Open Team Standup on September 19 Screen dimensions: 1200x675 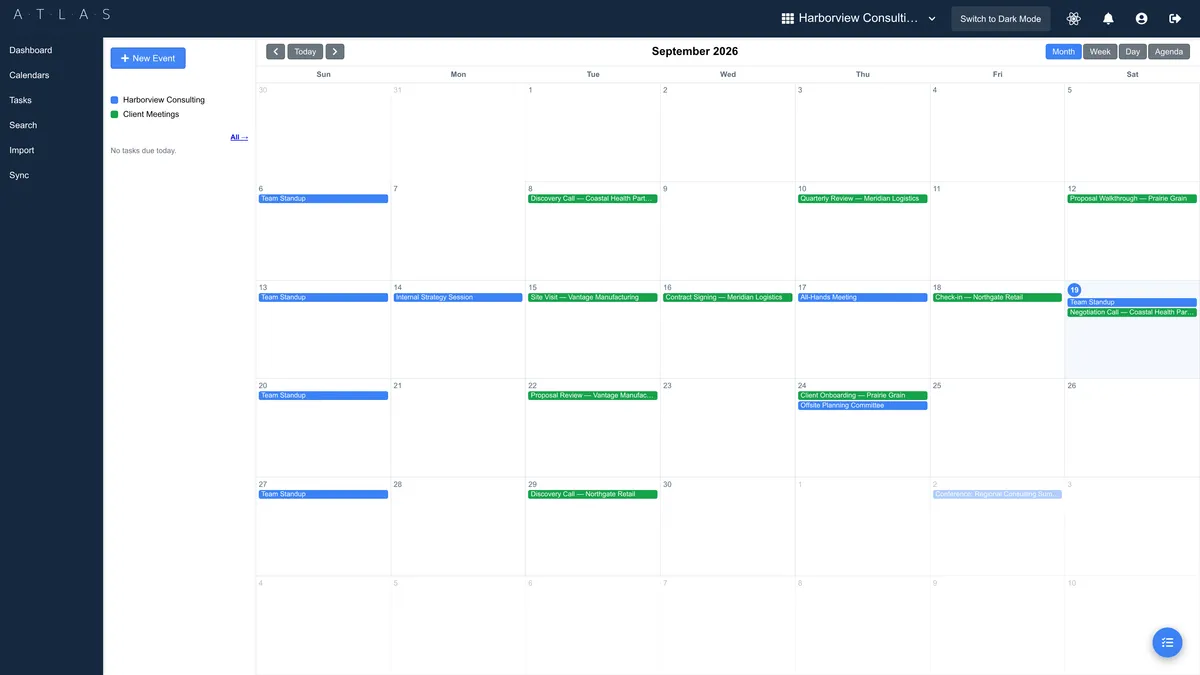point(1132,302)
